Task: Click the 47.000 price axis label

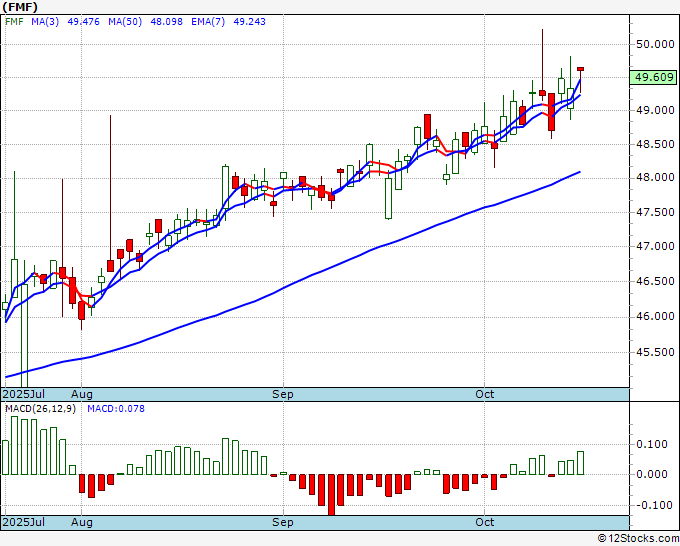Action: 655,246
